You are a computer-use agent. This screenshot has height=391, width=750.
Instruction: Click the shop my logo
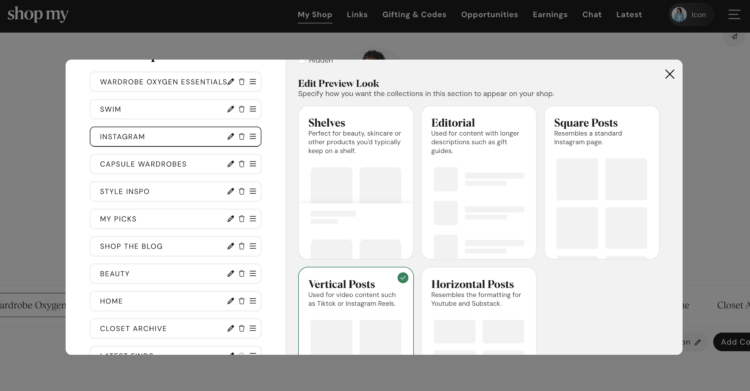tap(38, 14)
